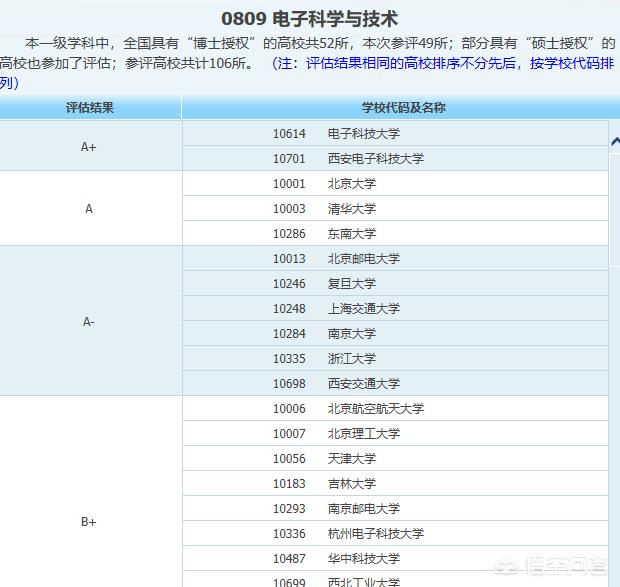Click the scrollbar up arrow beside the table
This screenshot has width=620, height=587.
point(614,141)
